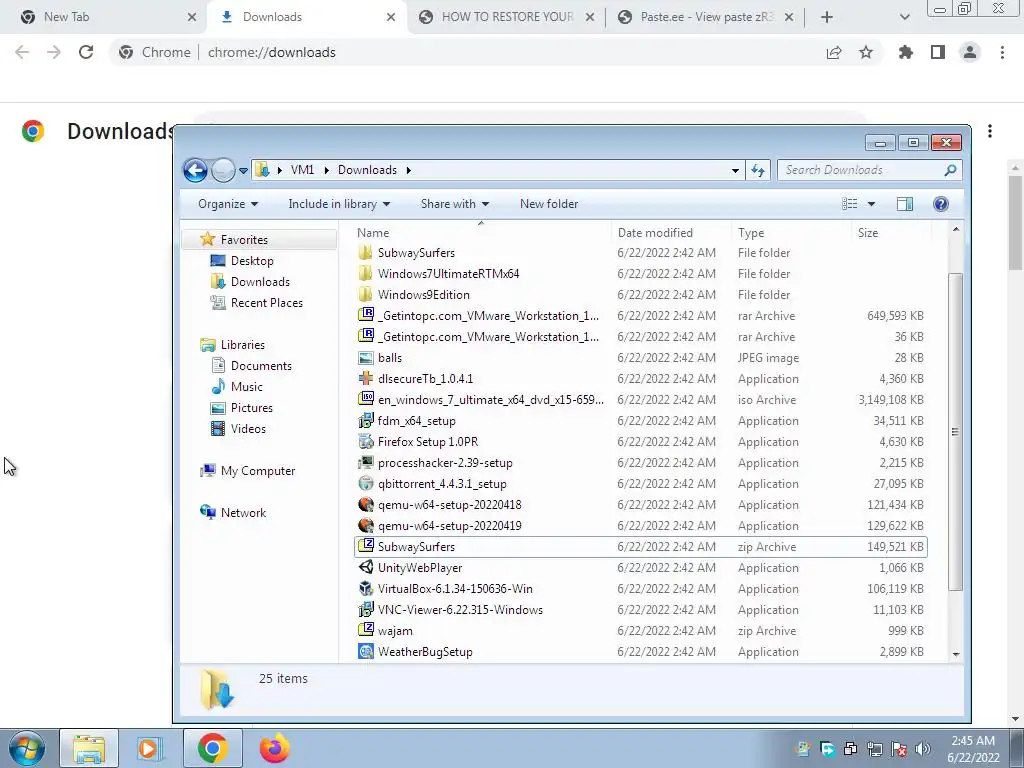Refresh the Downloads folder in Explorer

(x=758, y=170)
